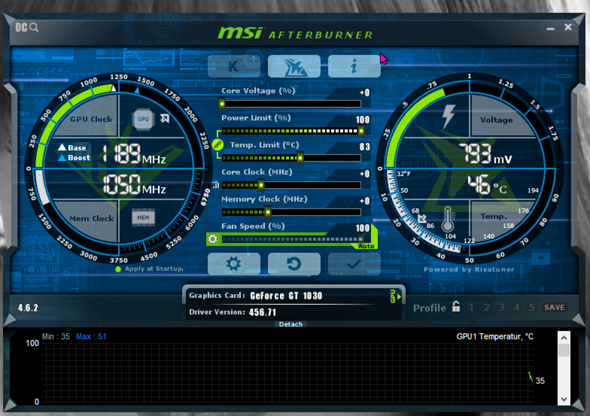Click the Detach monitor button
This screenshot has height=416, width=590.
[x=290, y=324]
